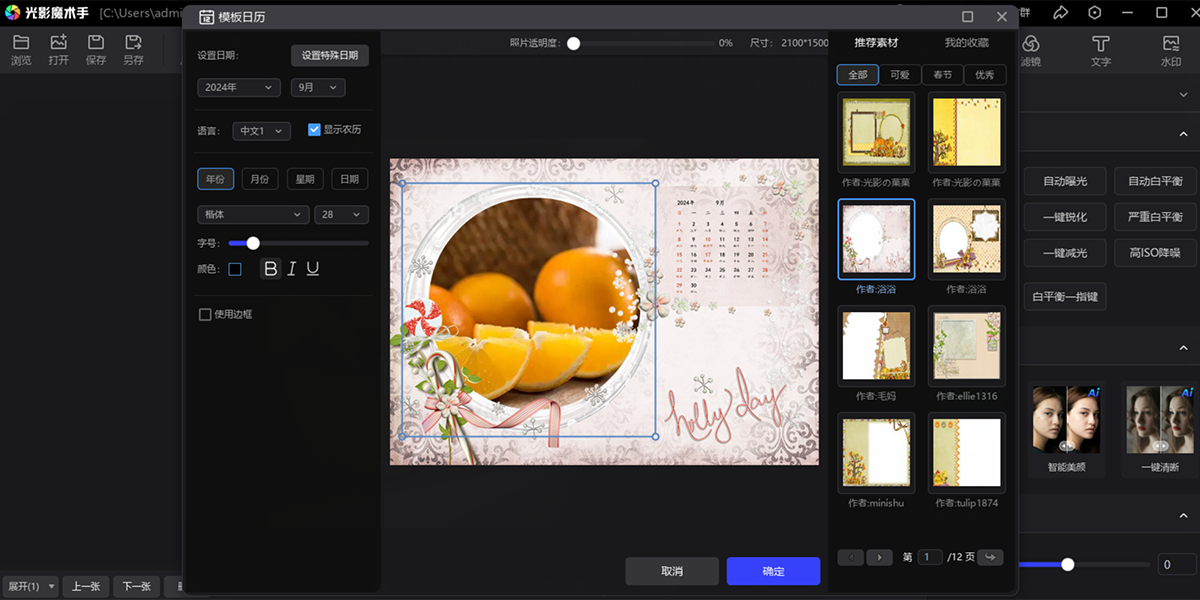Click Set Special Date (设置特殊日期) button
Screen dimensions: 1200x600
coord(330,55)
